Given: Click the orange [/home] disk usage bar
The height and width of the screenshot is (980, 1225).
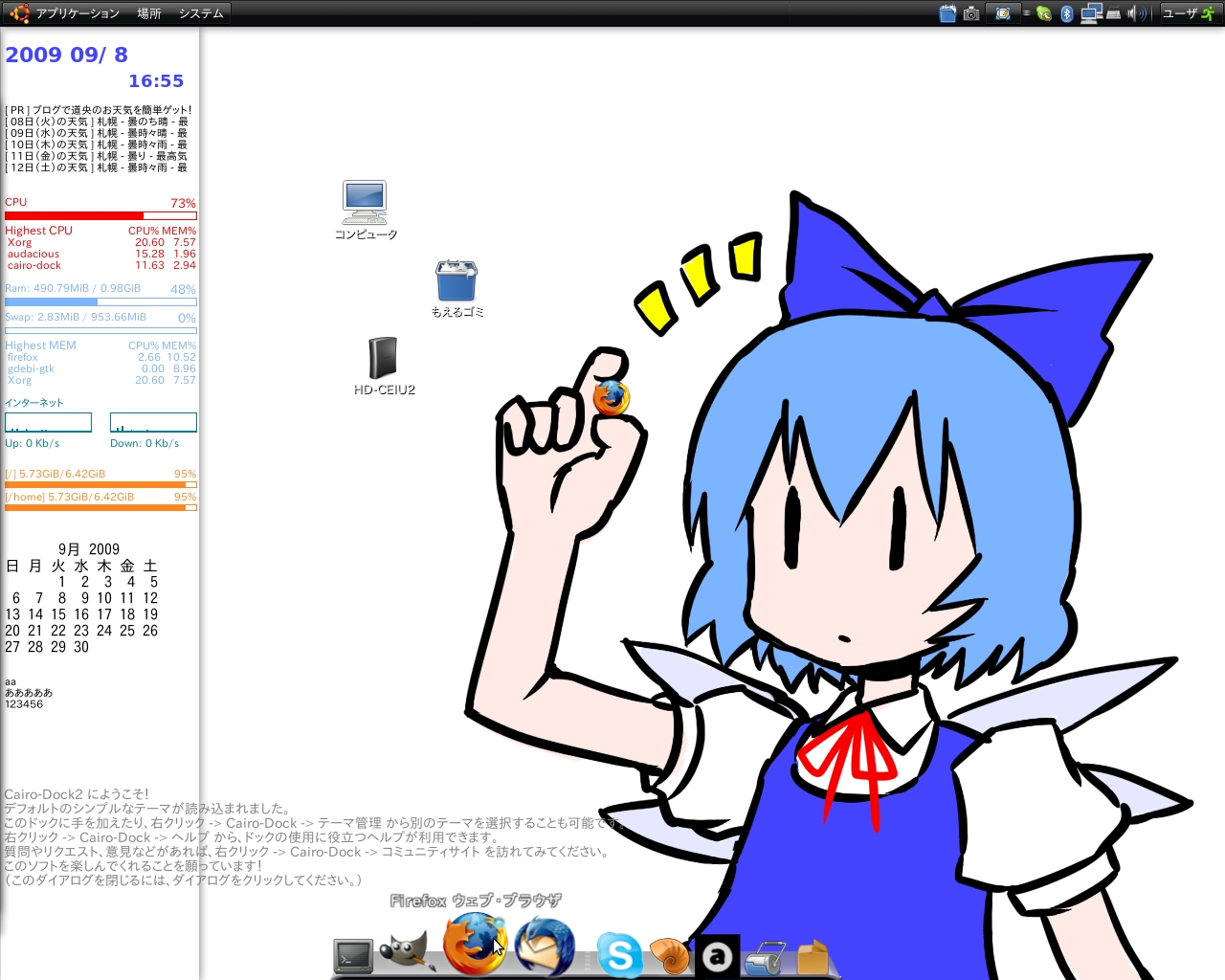Looking at the screenshot, I should [x=100, y=508].
